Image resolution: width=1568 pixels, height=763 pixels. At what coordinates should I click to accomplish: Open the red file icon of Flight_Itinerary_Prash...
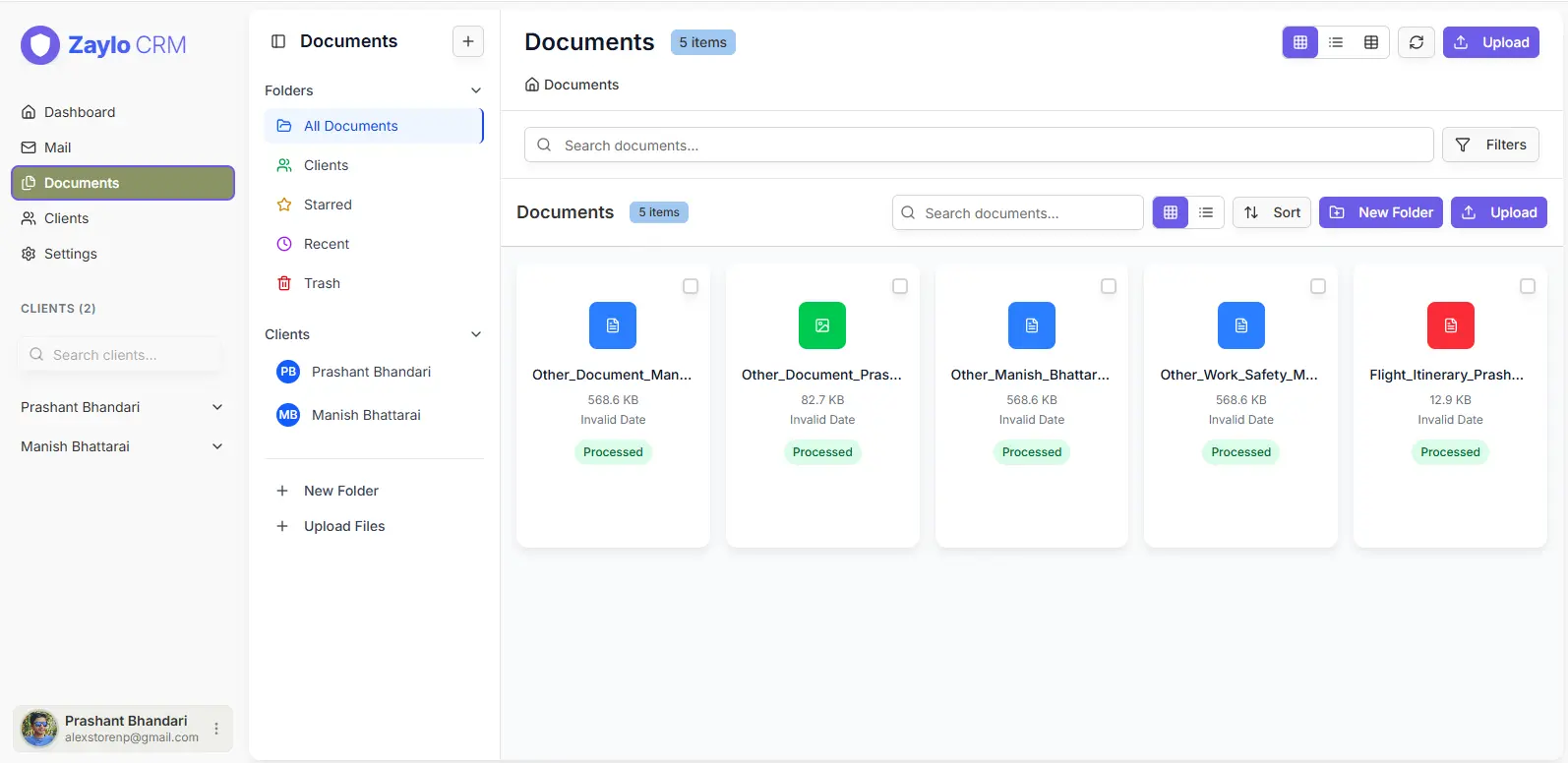(1451, 325)
